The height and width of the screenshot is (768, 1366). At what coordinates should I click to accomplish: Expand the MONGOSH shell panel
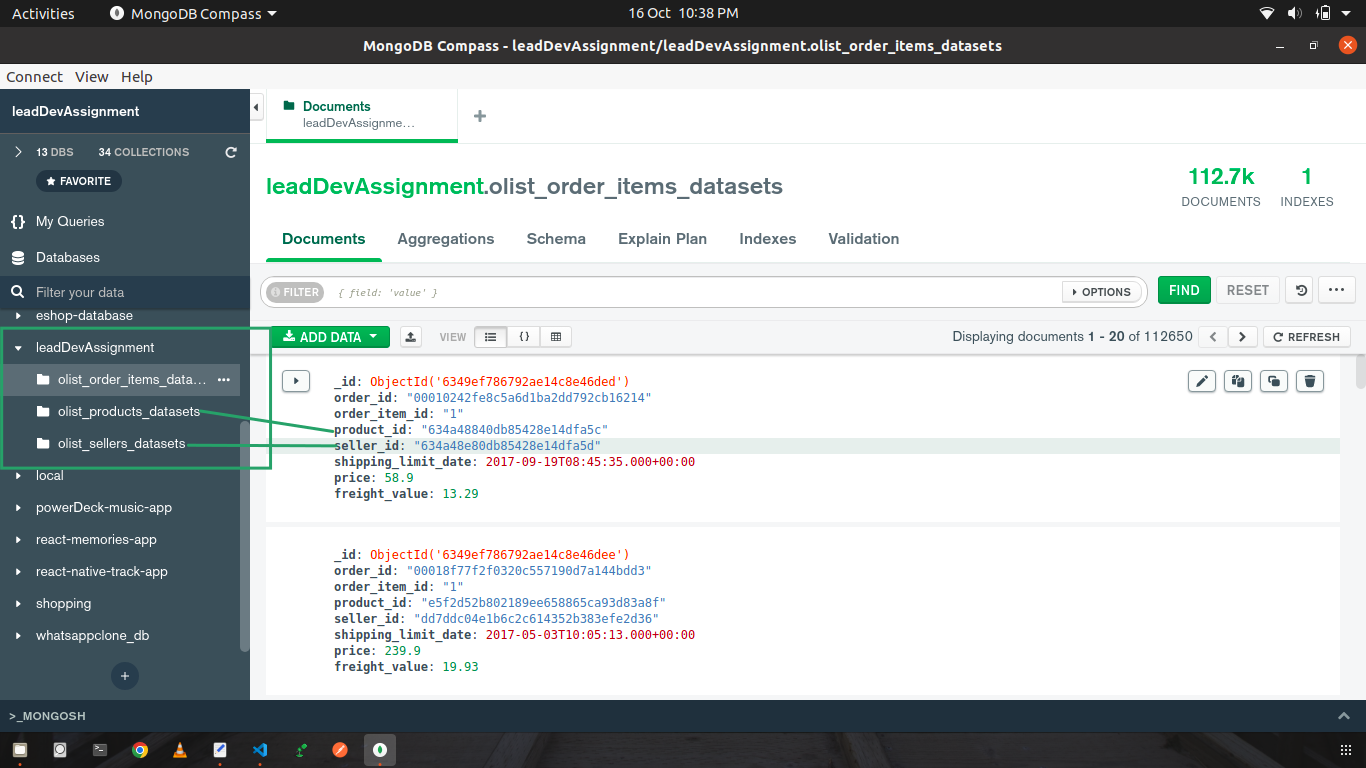pyautogui.click(x=1344, y=716)
